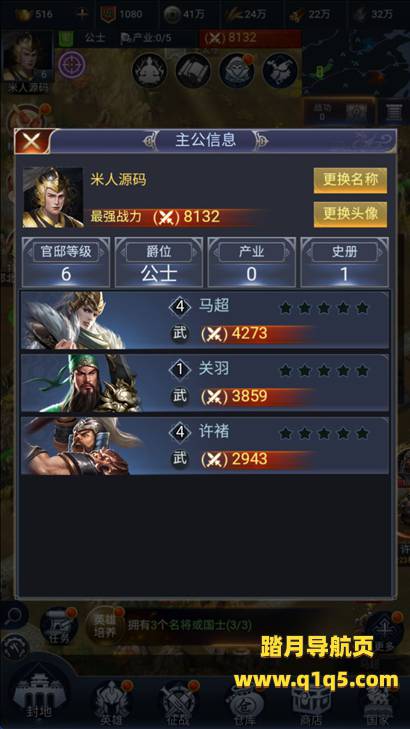Tap the 任务 quest icon
Screen dimensions: 410x729
(x=59, y=626)
